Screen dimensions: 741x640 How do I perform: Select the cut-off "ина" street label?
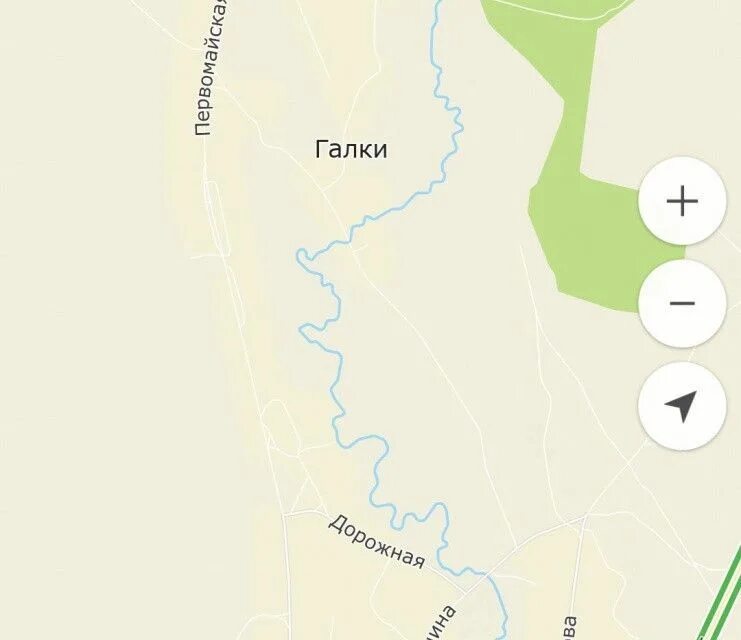(x=440, y=623)
